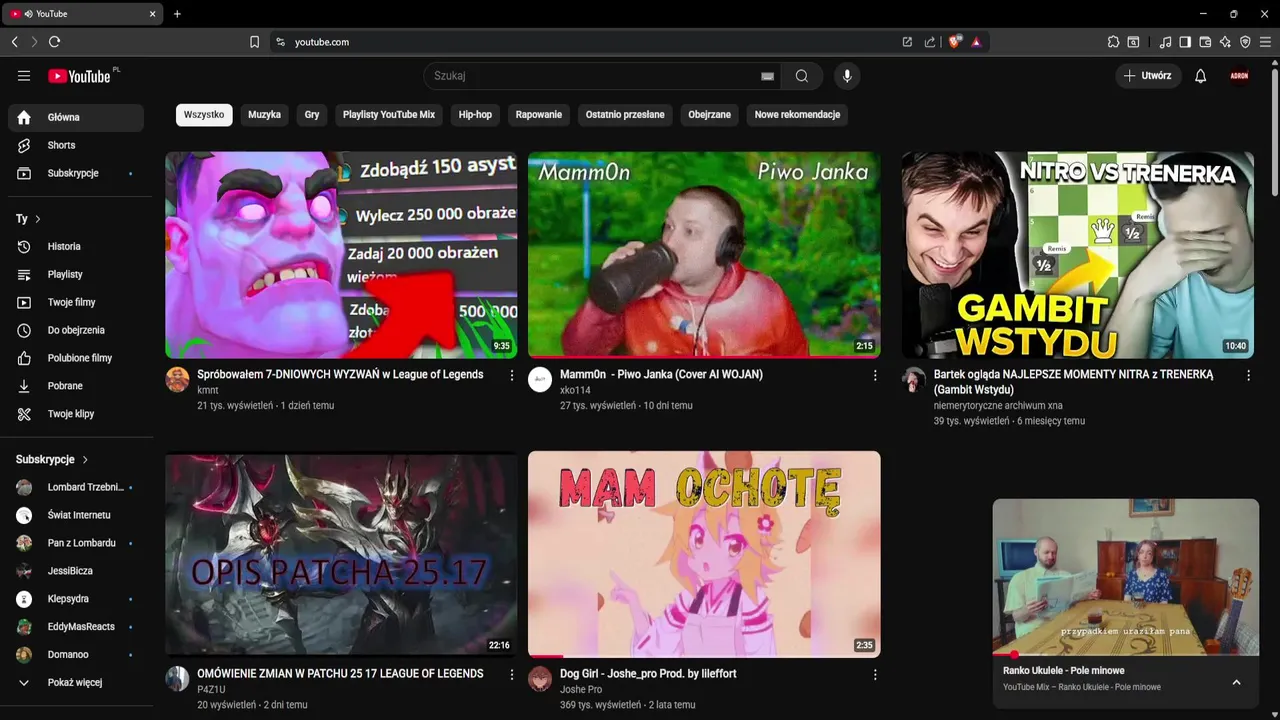Reload the page
The image size is (1280, 720).
point(54,42)
